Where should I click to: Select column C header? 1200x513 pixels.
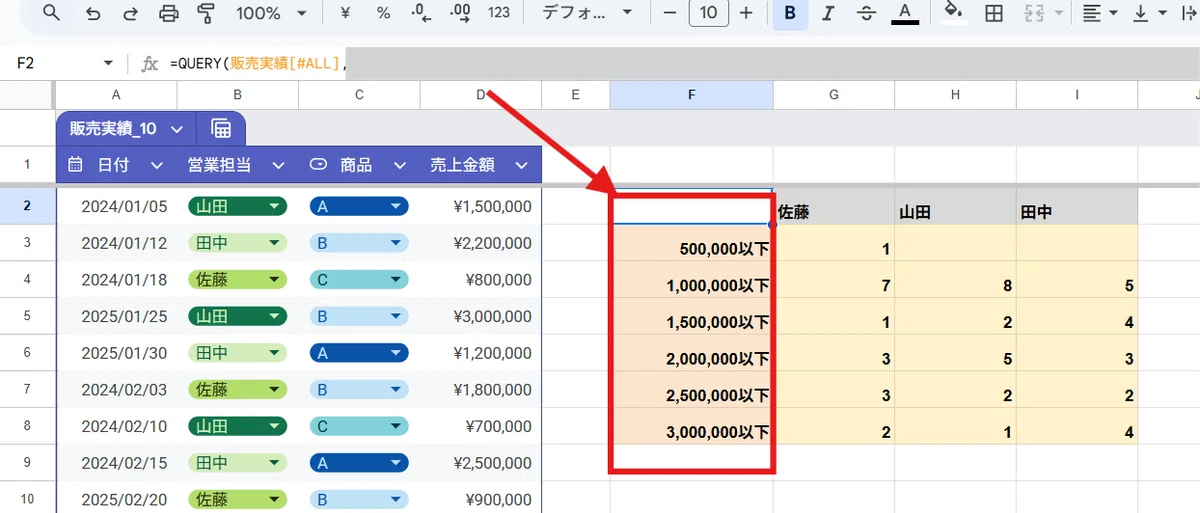359,95
